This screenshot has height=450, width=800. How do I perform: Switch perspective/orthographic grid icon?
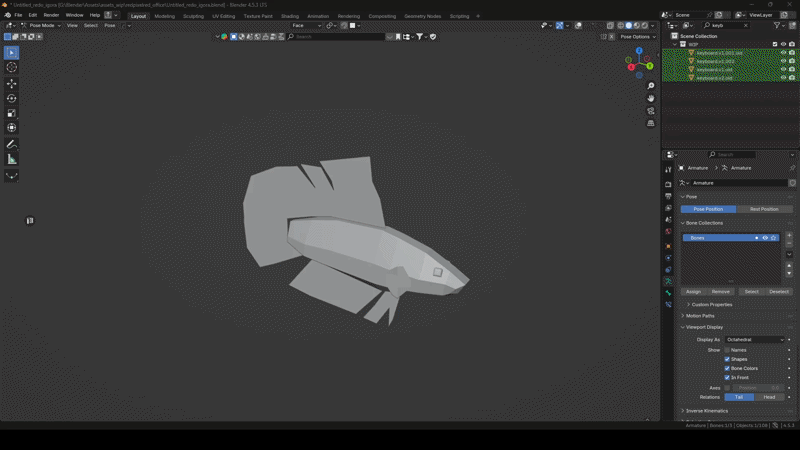(x=651, y=124)
